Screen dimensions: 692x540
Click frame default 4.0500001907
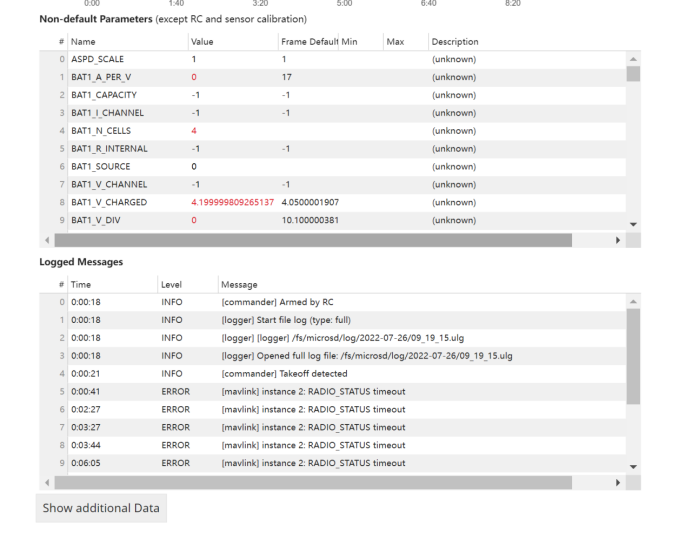[x=310, y=202]
